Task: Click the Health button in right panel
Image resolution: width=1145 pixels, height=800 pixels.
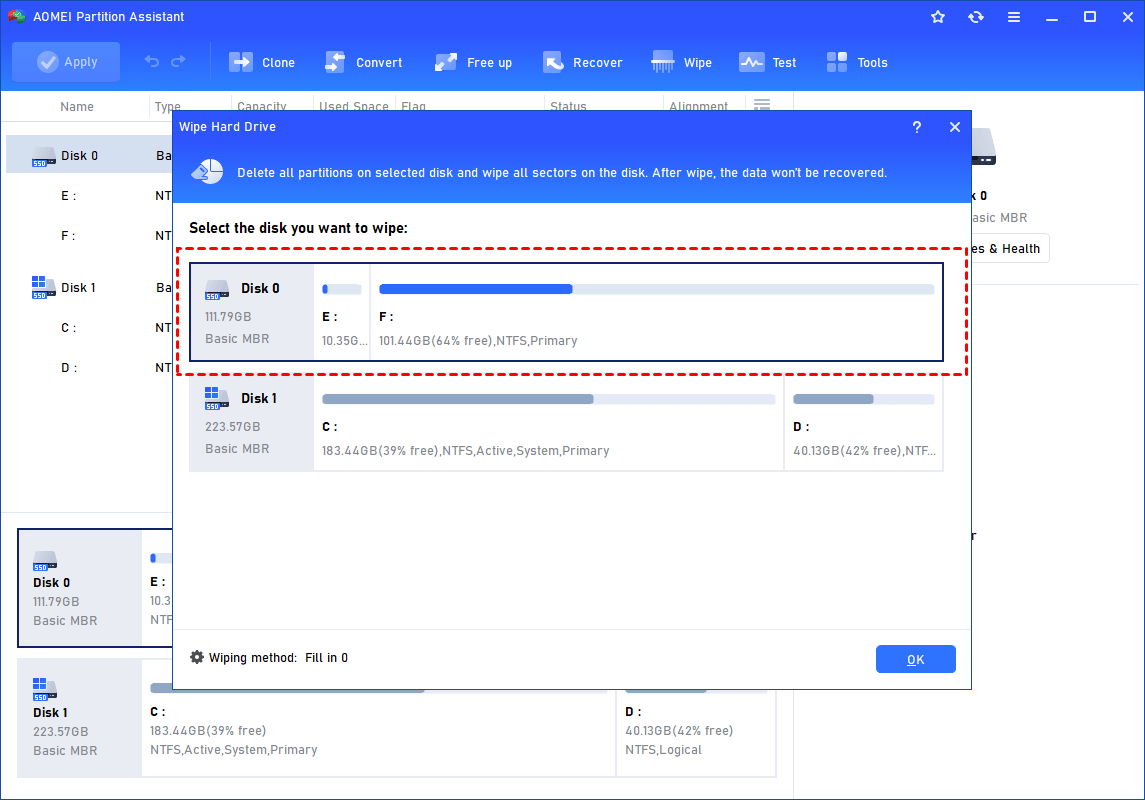Action: tap(1008, 248)
